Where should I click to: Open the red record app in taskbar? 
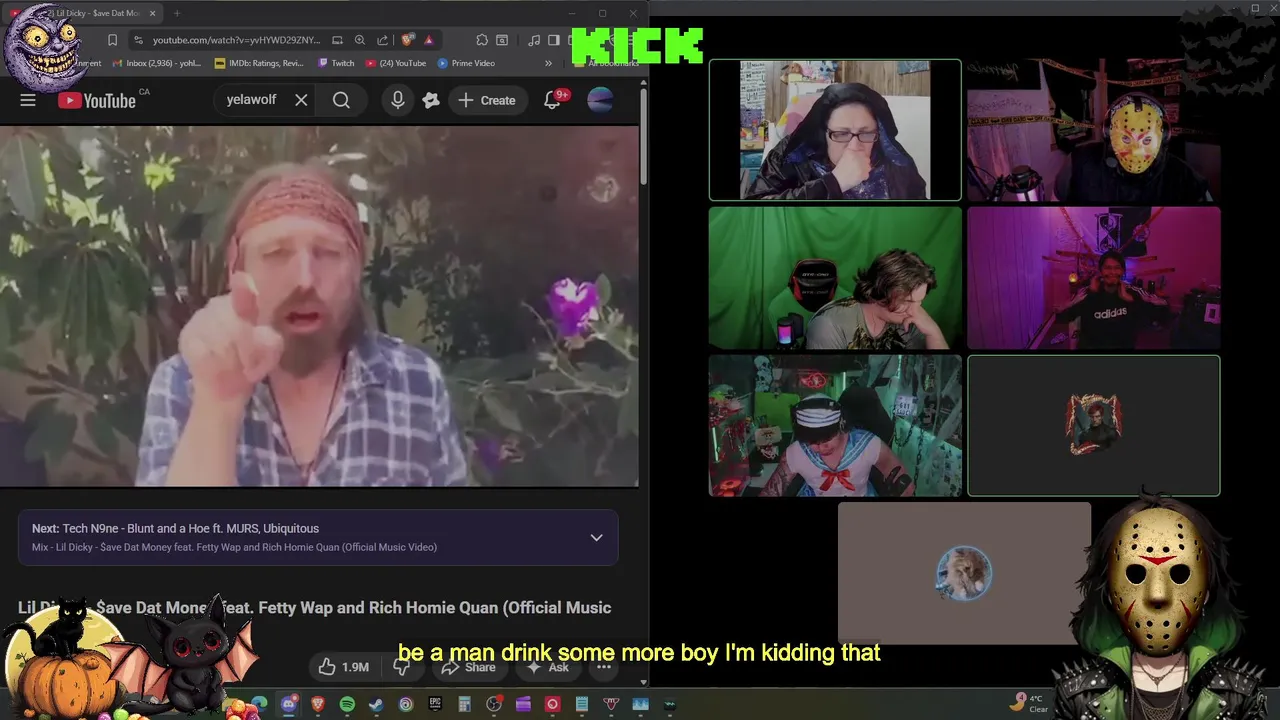coord(552,704)
